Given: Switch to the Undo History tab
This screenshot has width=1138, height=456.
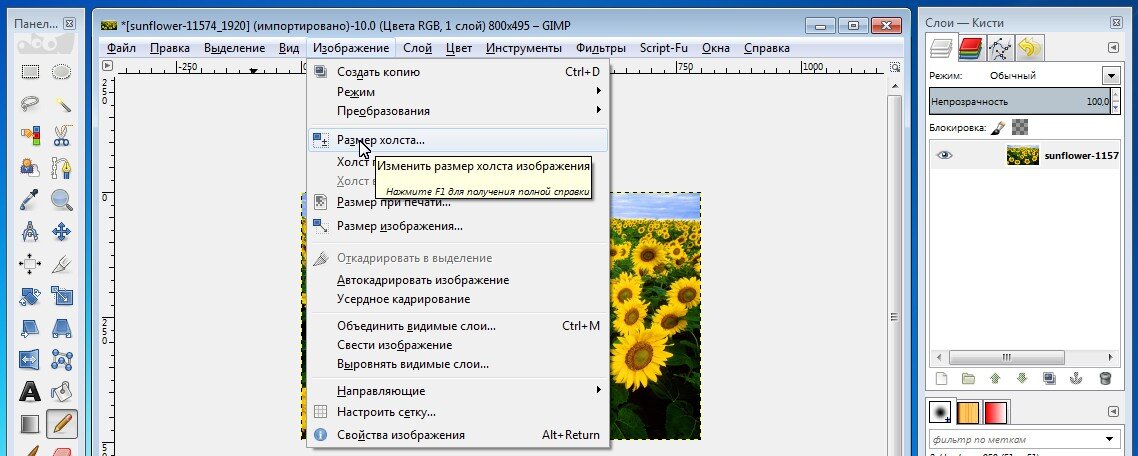Looking at the screenshot, I should [1028, 49].
